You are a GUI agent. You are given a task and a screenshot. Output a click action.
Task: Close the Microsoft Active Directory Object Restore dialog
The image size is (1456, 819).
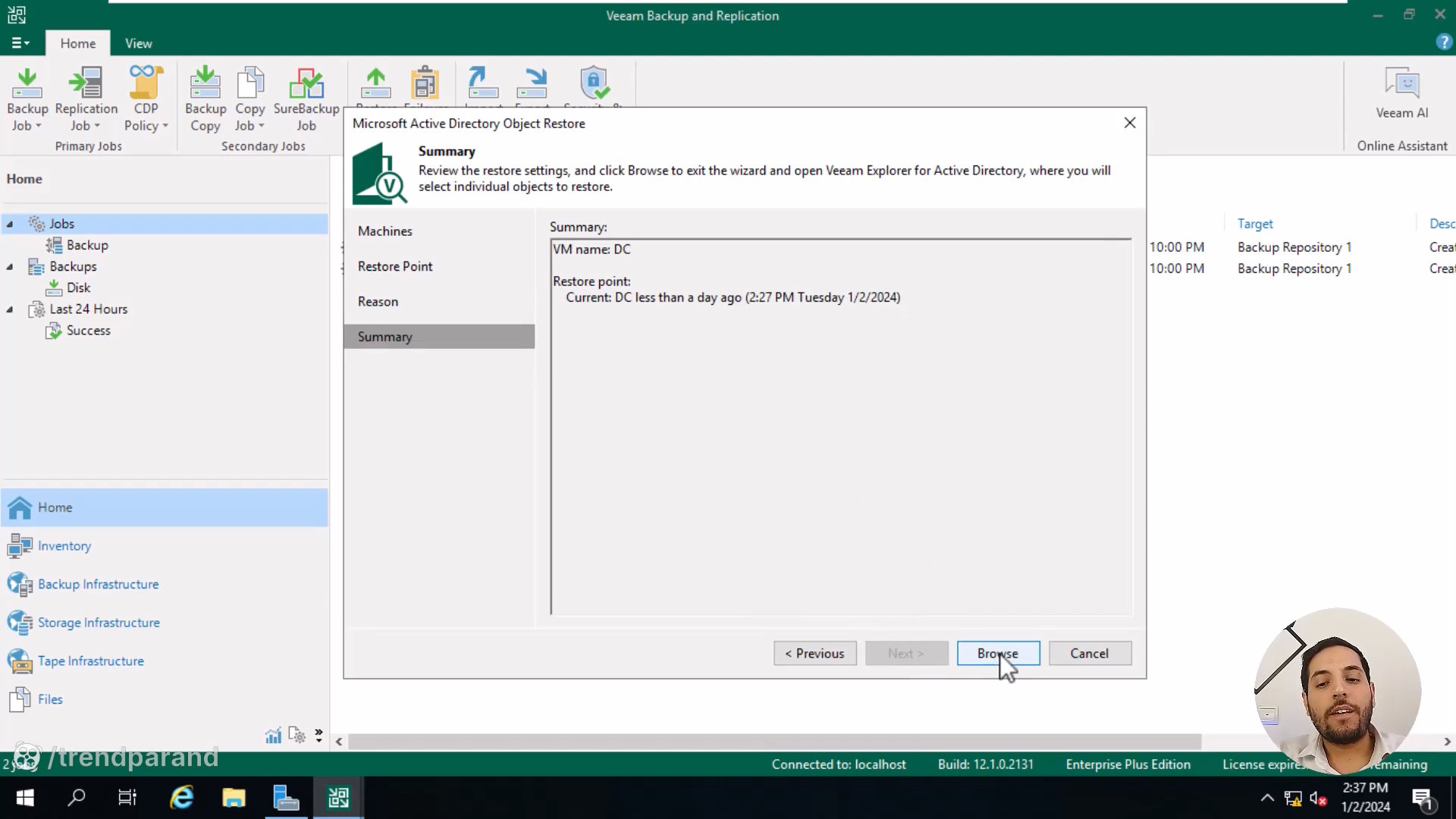pyautogui.click(x=1130, y=123)
